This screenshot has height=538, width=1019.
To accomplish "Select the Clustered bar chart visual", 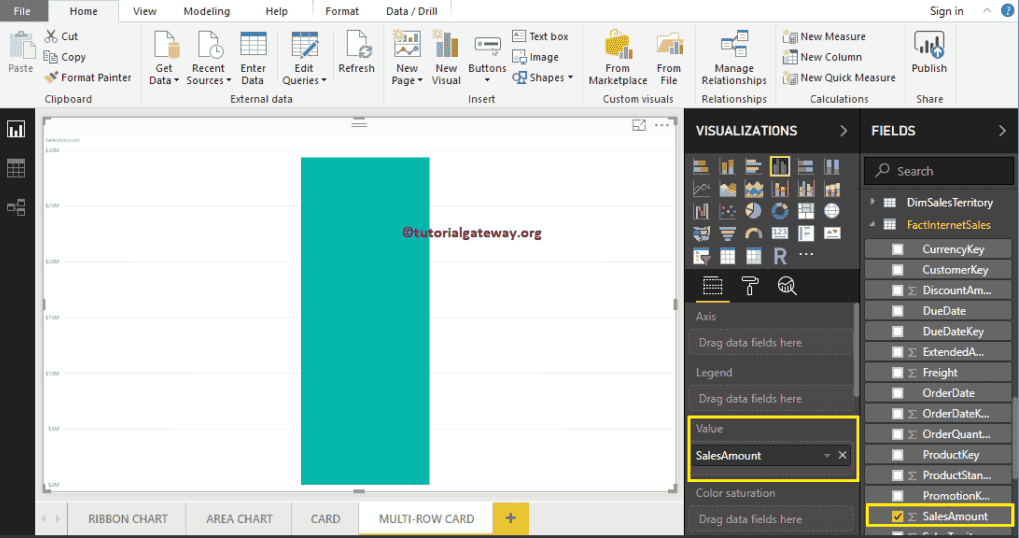I will (753, 167).
